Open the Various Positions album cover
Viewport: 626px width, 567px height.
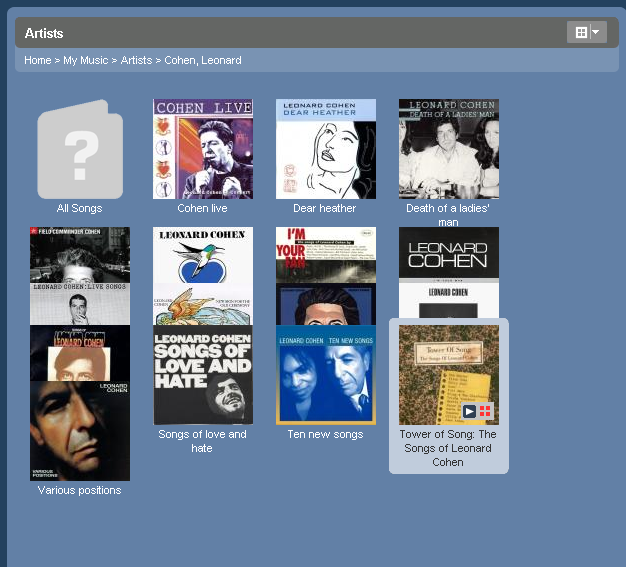pyautogui.click(x=79, y=430)
